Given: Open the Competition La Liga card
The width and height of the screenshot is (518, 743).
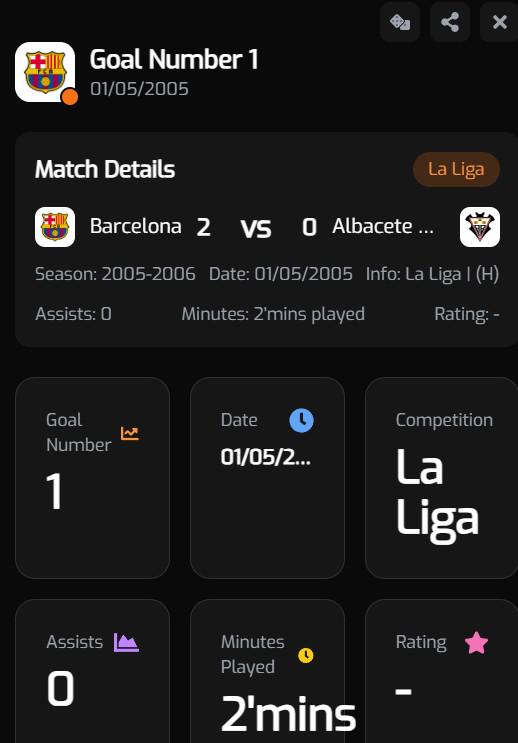Looking at the screenshot, I should pyautogui.click(x=442, y=478).
